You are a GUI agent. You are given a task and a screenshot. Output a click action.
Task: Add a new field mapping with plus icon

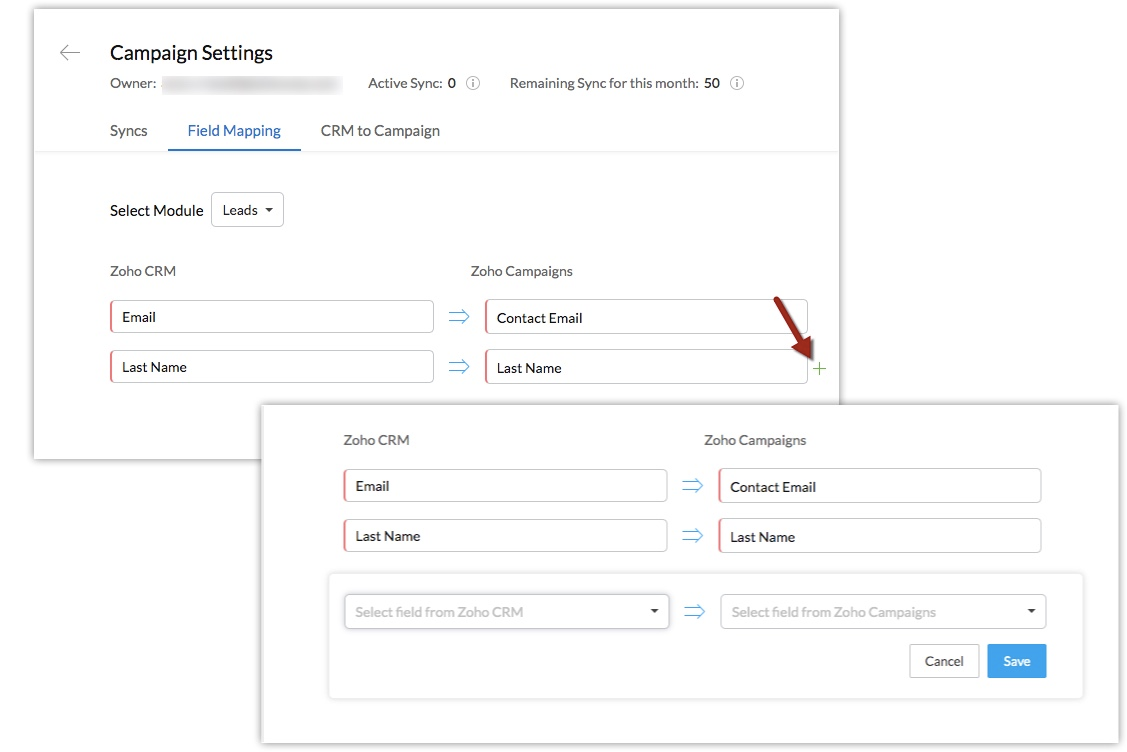point(819,369)
